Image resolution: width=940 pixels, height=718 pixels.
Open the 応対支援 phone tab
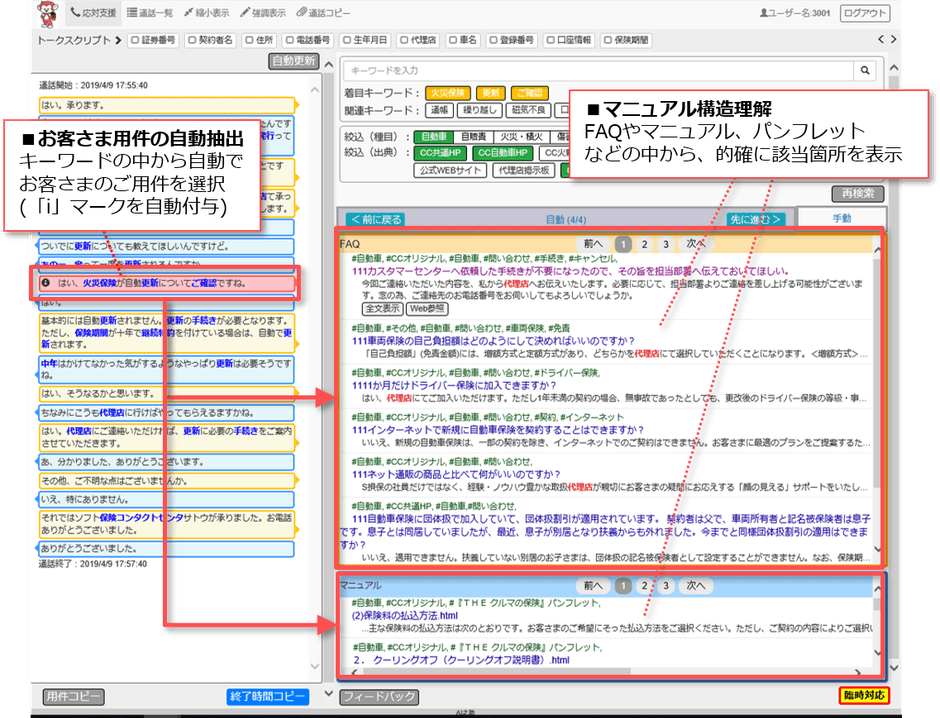93,13
